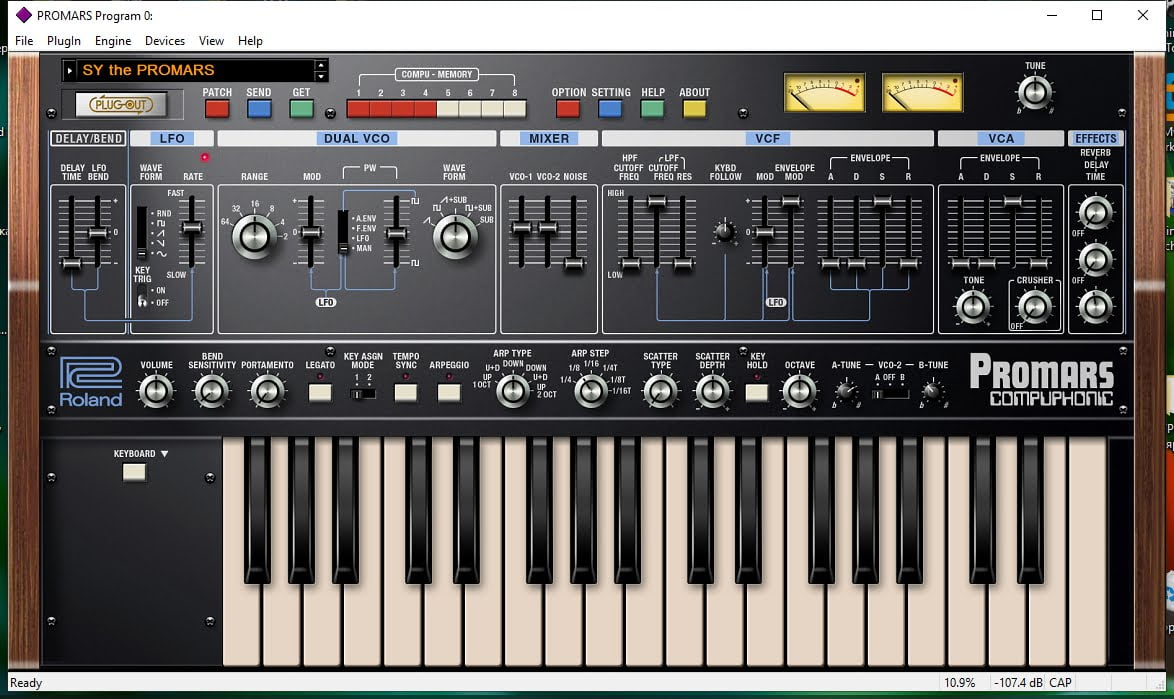Toggle the ARPEGGIO button

[x=449, y=392]
